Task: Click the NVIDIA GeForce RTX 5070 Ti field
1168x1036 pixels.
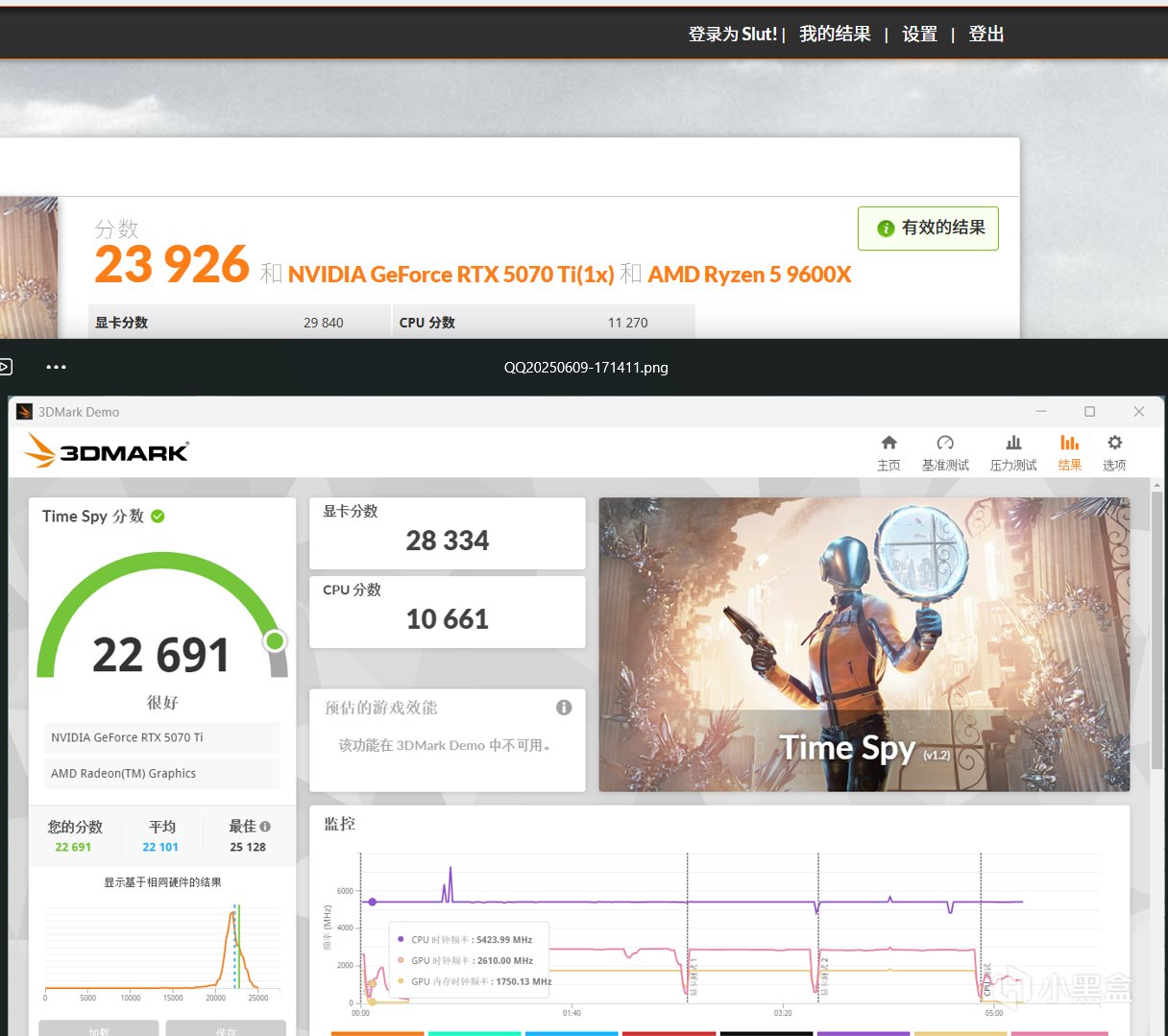Action: click(162, 737)
